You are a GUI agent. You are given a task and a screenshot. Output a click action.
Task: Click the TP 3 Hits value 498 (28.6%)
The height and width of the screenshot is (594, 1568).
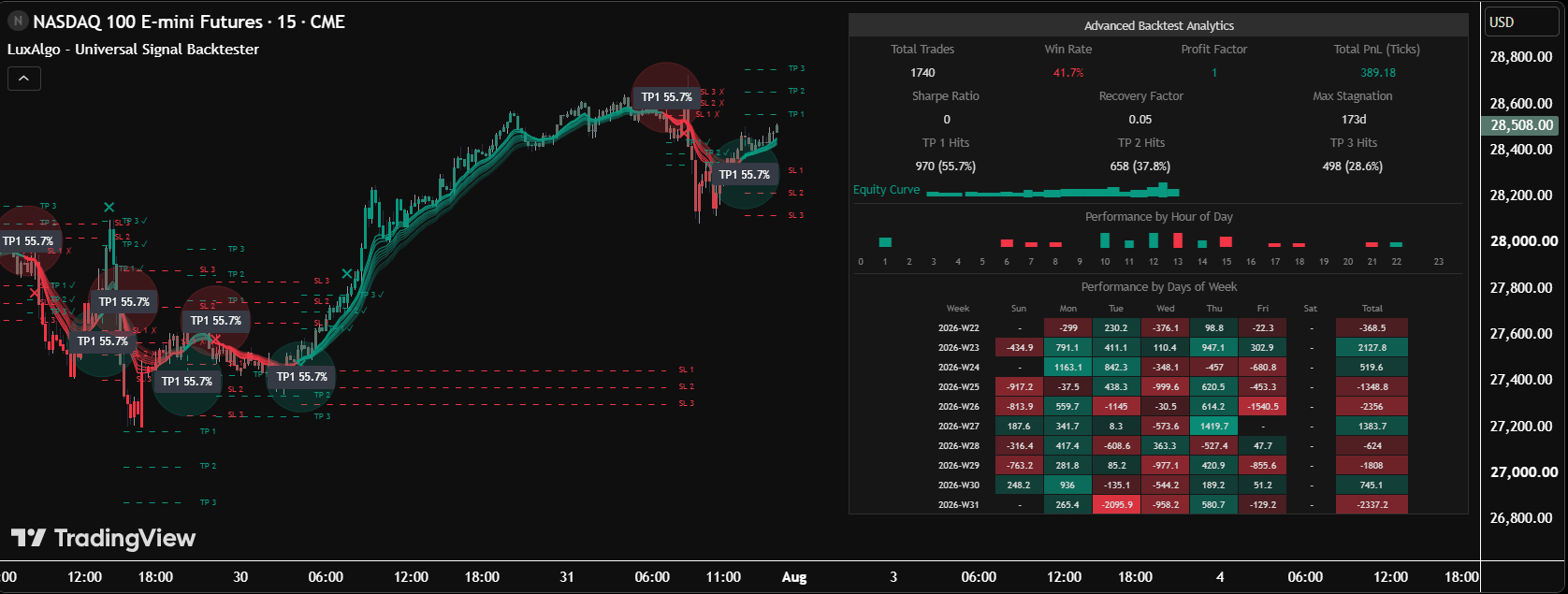[1352, 167]
